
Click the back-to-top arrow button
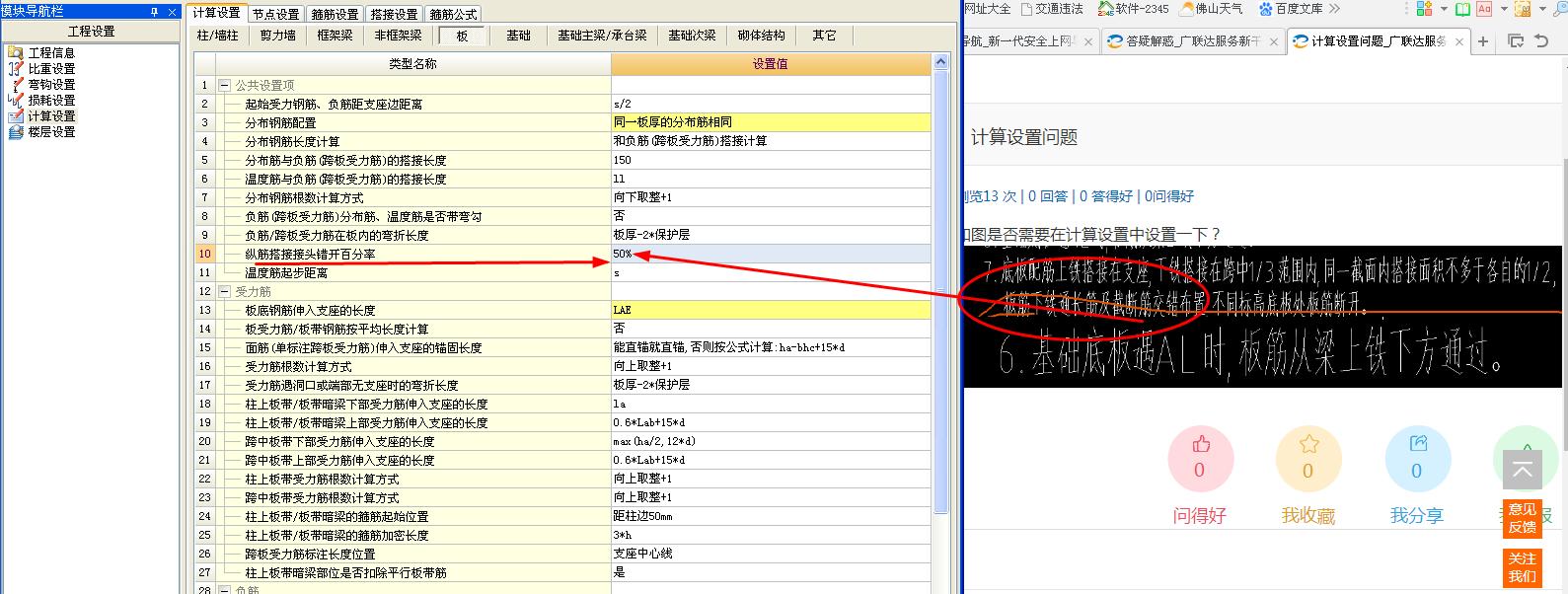pyautogui.click(x=1522, y=470)
